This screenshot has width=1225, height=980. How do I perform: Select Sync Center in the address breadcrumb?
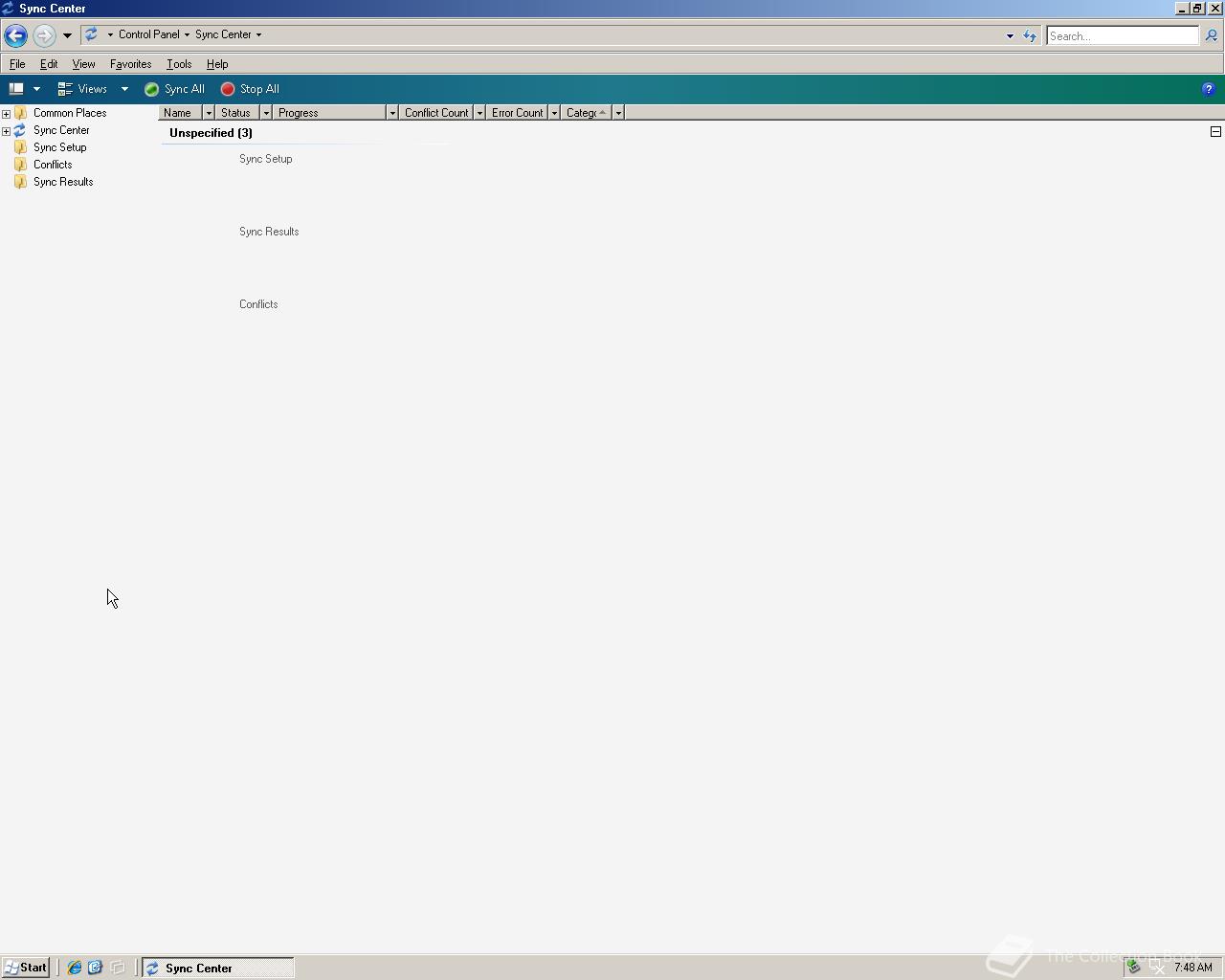coord(223,34)
